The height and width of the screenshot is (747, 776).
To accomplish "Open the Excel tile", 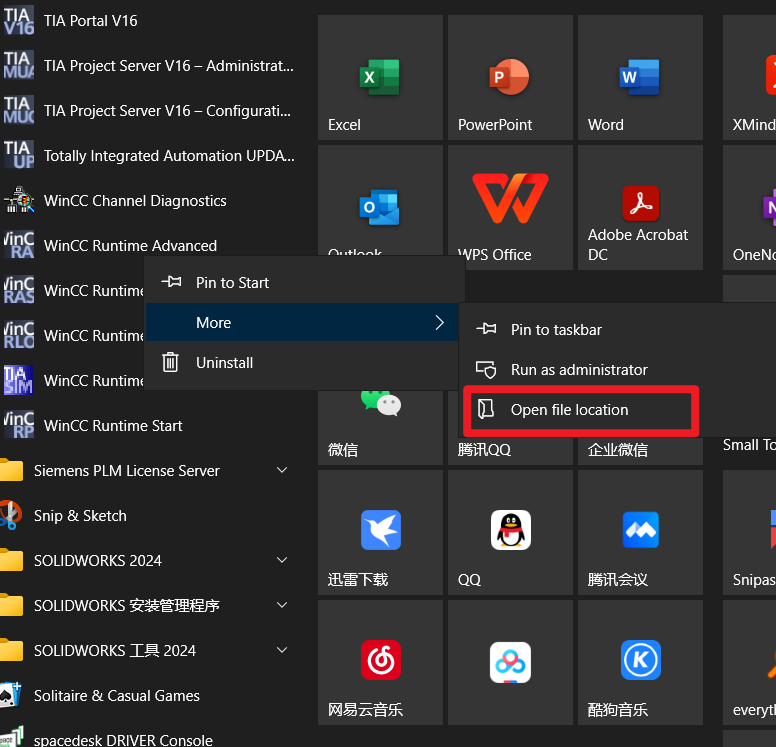I will click(380, 78).
